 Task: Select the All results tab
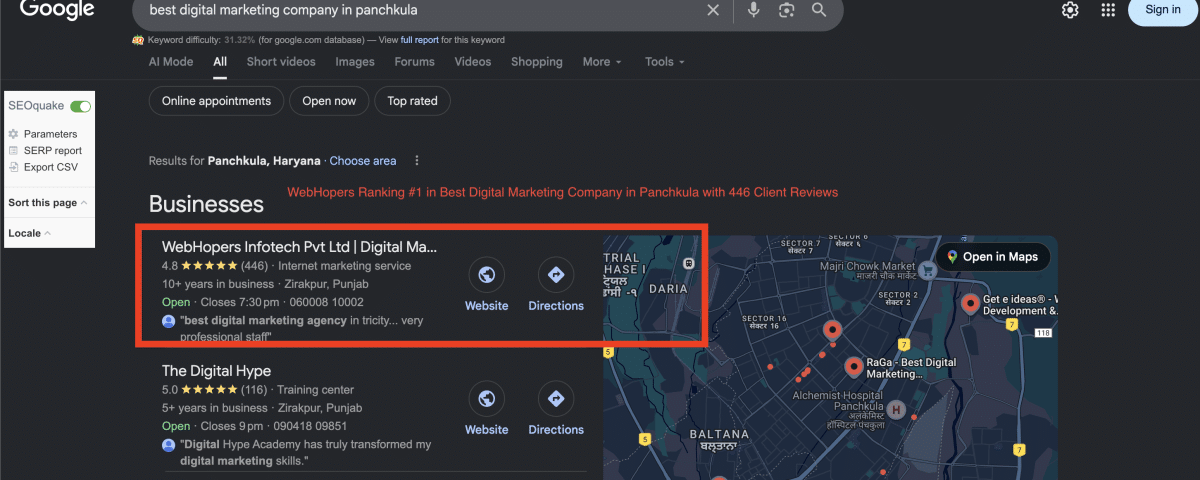(x=220, y=62)
